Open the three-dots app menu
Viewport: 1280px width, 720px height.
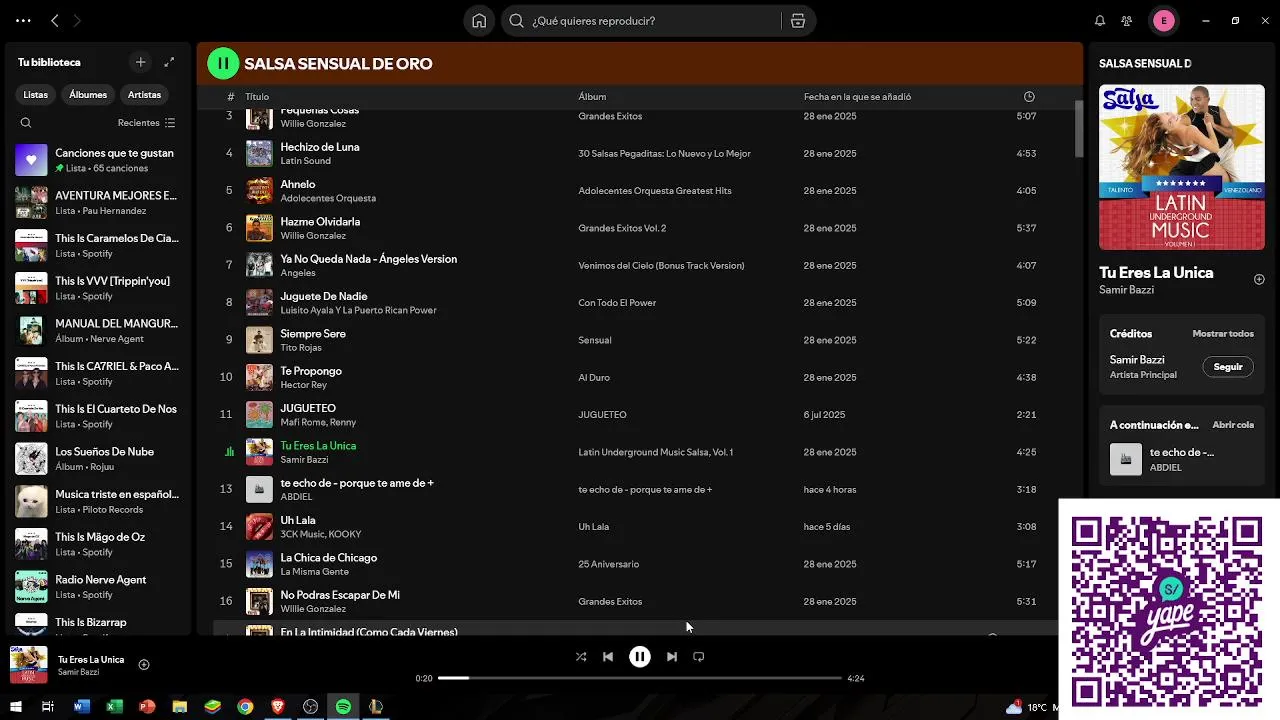pyautogui.click(x=23, y=20)
